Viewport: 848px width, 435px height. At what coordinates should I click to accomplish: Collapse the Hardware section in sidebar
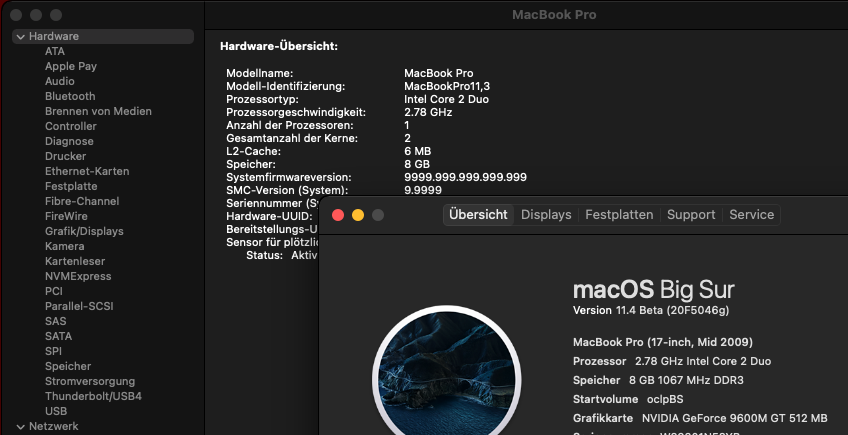pos(21,37)
